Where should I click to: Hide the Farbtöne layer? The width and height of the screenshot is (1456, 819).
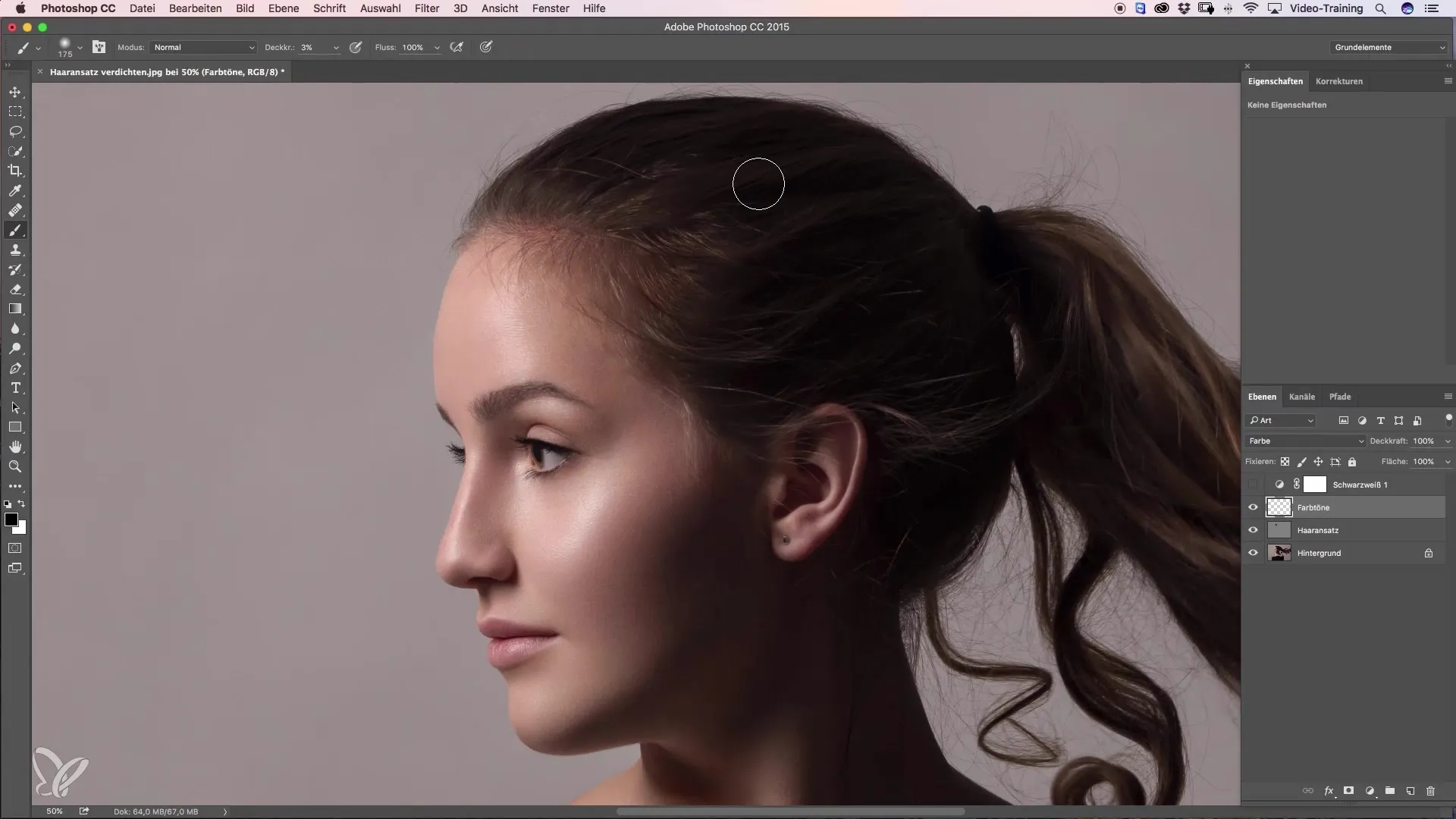[1253, 507]
